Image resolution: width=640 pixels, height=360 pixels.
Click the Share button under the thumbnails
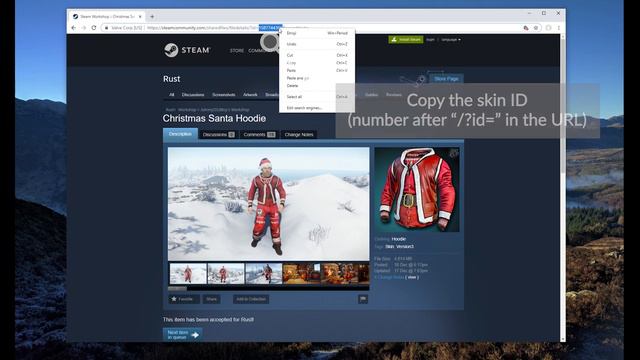211,299
